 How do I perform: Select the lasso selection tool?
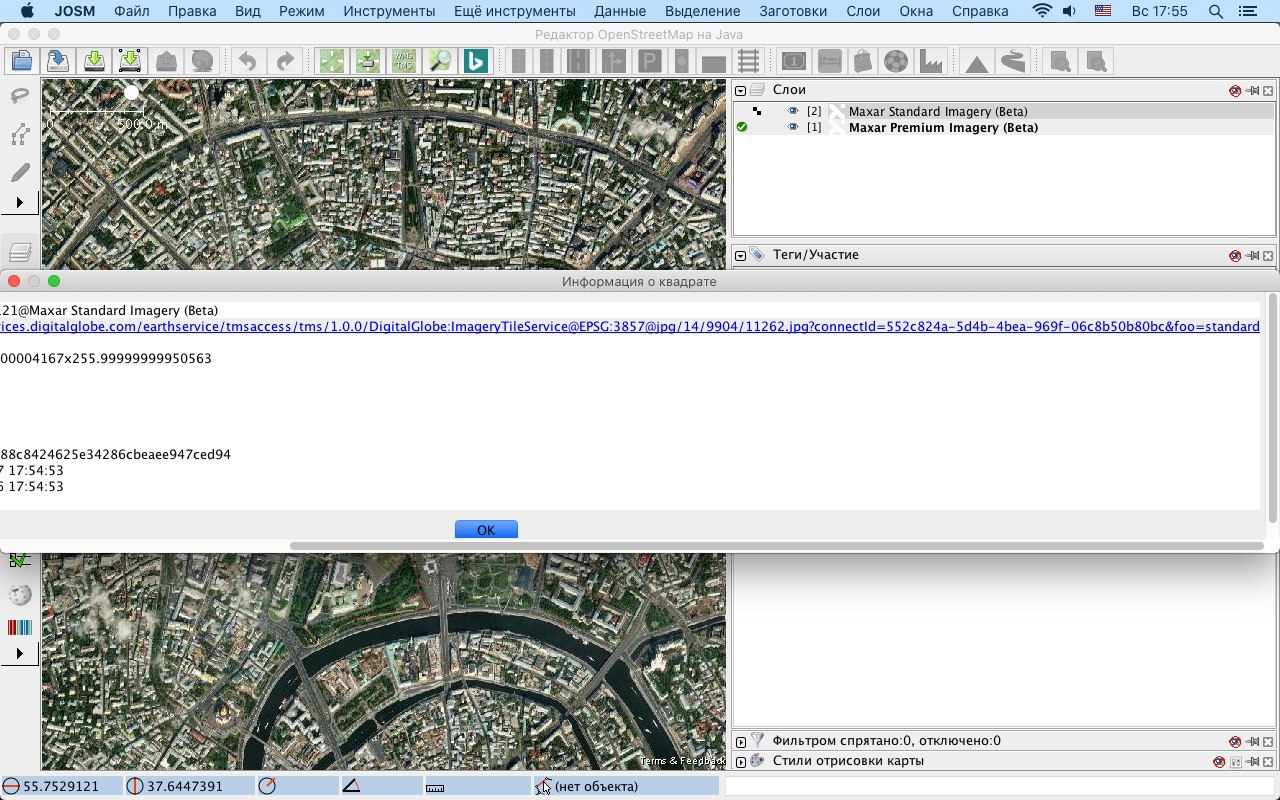(x=20, y=96)
